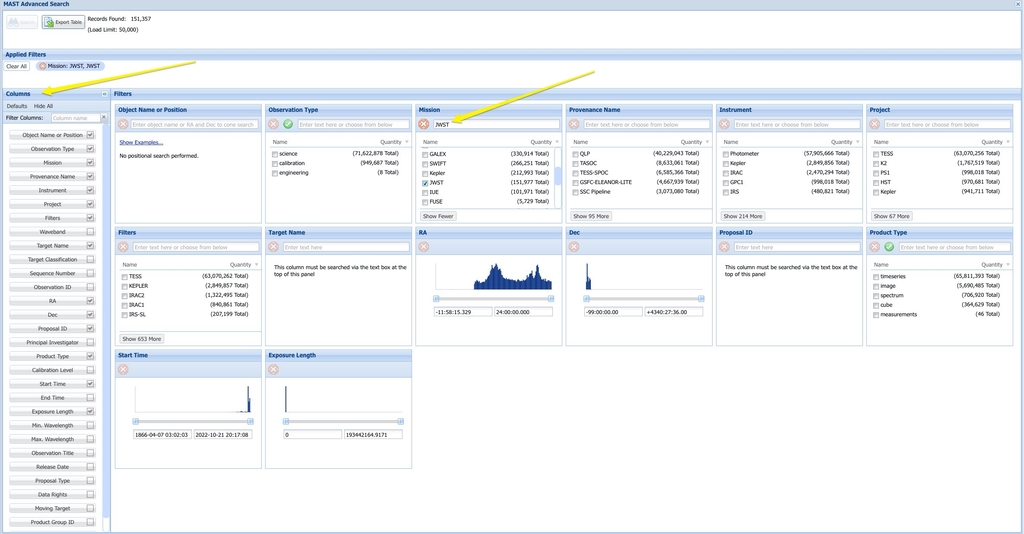This screenshot has width=1024, height=534.
Task: Open the Project Quantity sort arrow
Action: tap(1008, 142)
